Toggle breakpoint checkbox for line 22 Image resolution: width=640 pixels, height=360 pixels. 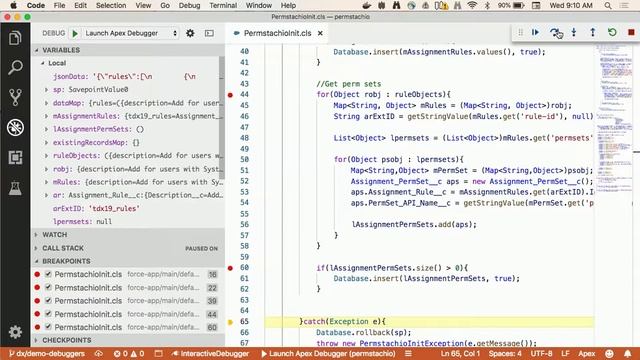(48, 287)
